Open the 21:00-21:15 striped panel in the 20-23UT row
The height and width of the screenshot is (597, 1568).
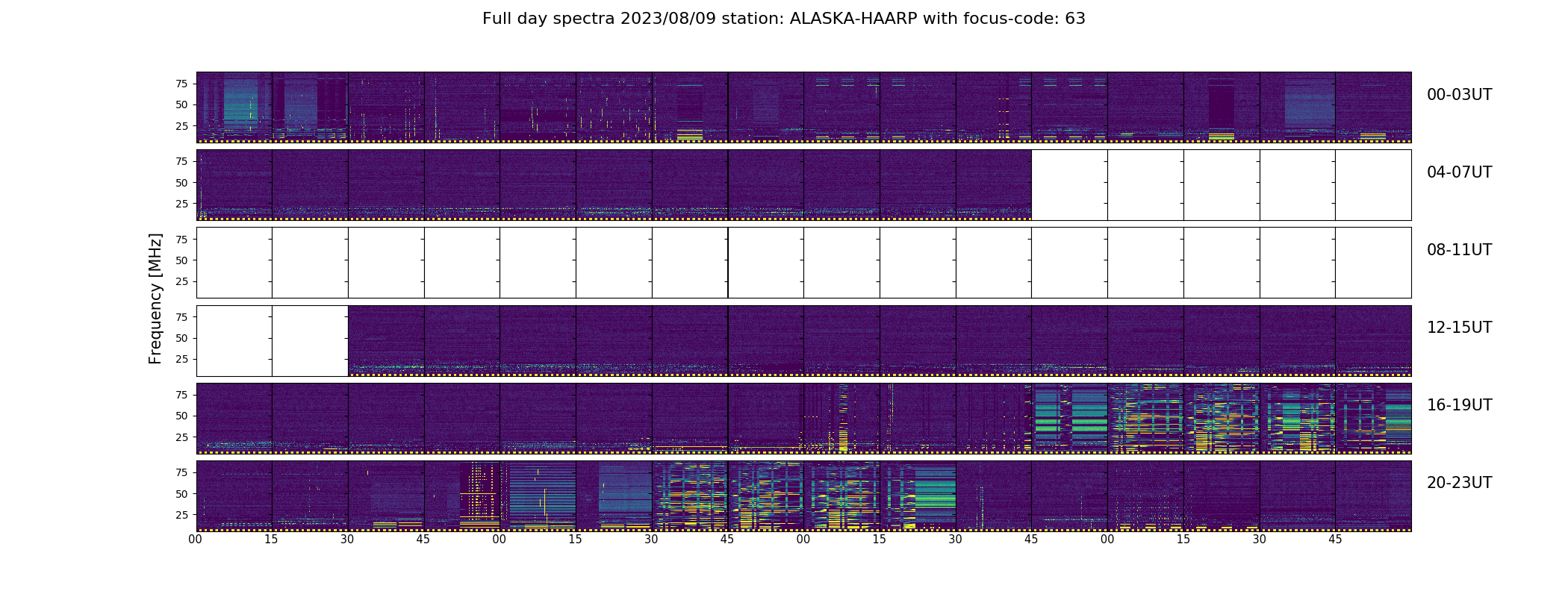[538, 496]
